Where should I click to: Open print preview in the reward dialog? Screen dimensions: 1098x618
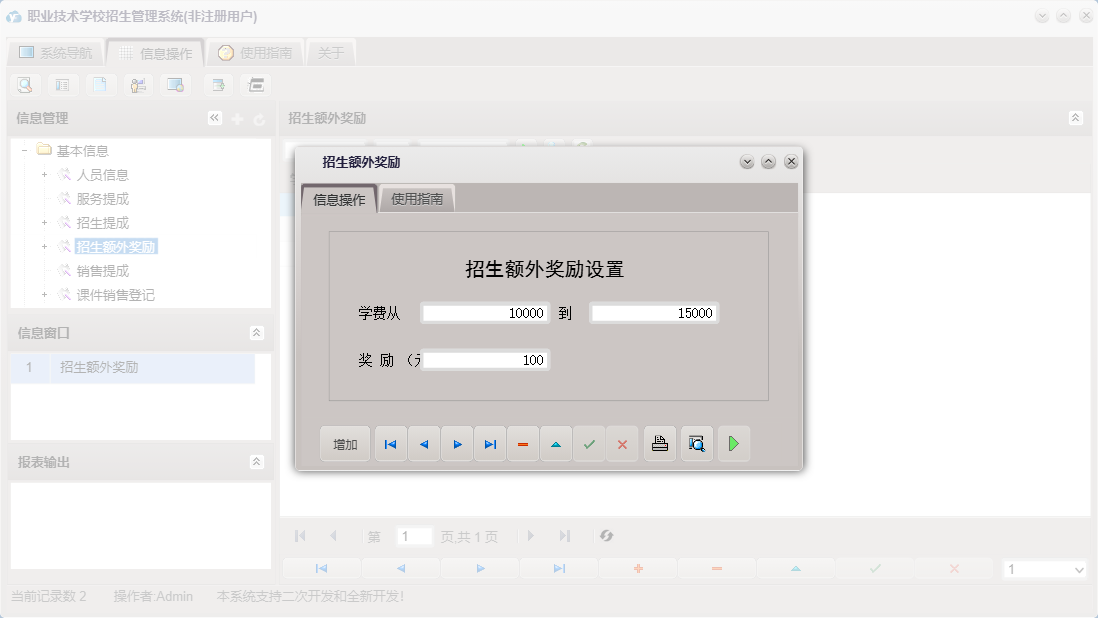click(697, 443)
